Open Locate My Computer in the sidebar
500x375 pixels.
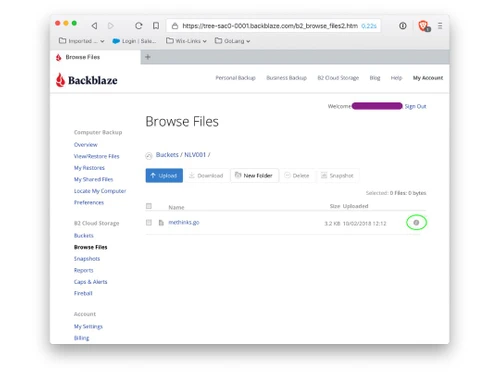[x=100, y=191]
